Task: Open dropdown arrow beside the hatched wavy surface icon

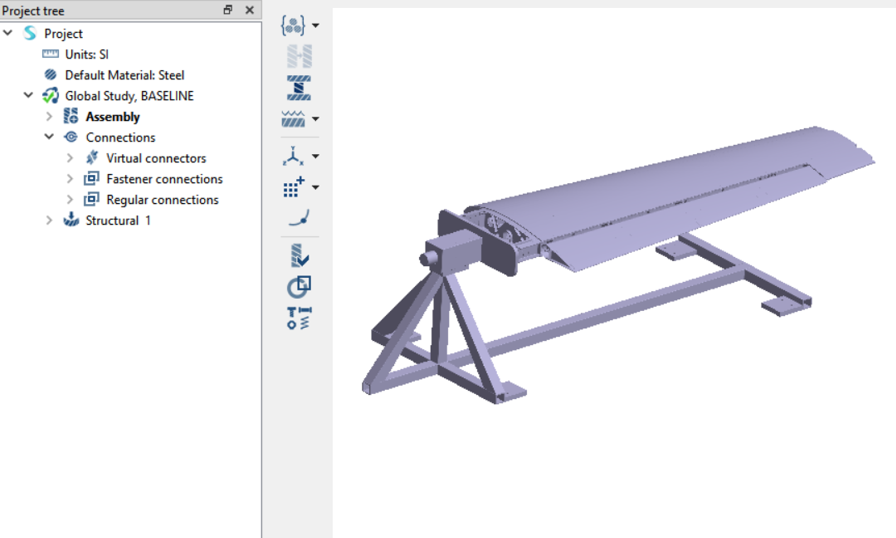Action: tap(316, 120)
